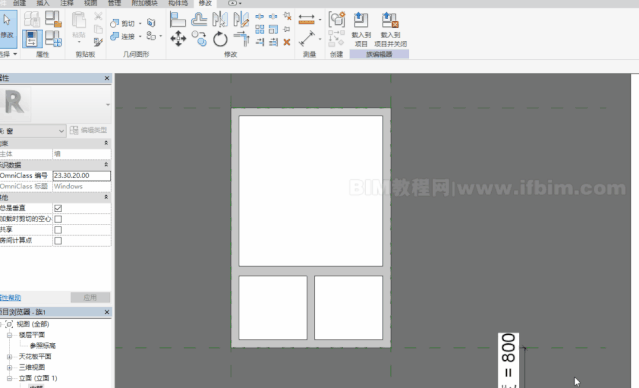Select the Move tool icon
The height and width of the screenshot is (388, 639).
(178, 39)
